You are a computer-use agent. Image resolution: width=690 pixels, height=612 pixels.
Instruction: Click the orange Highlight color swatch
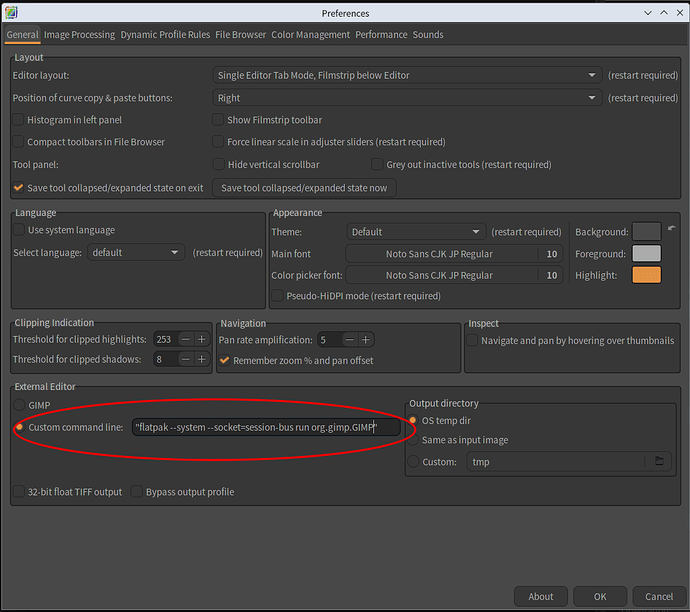(x=646, y=275)
